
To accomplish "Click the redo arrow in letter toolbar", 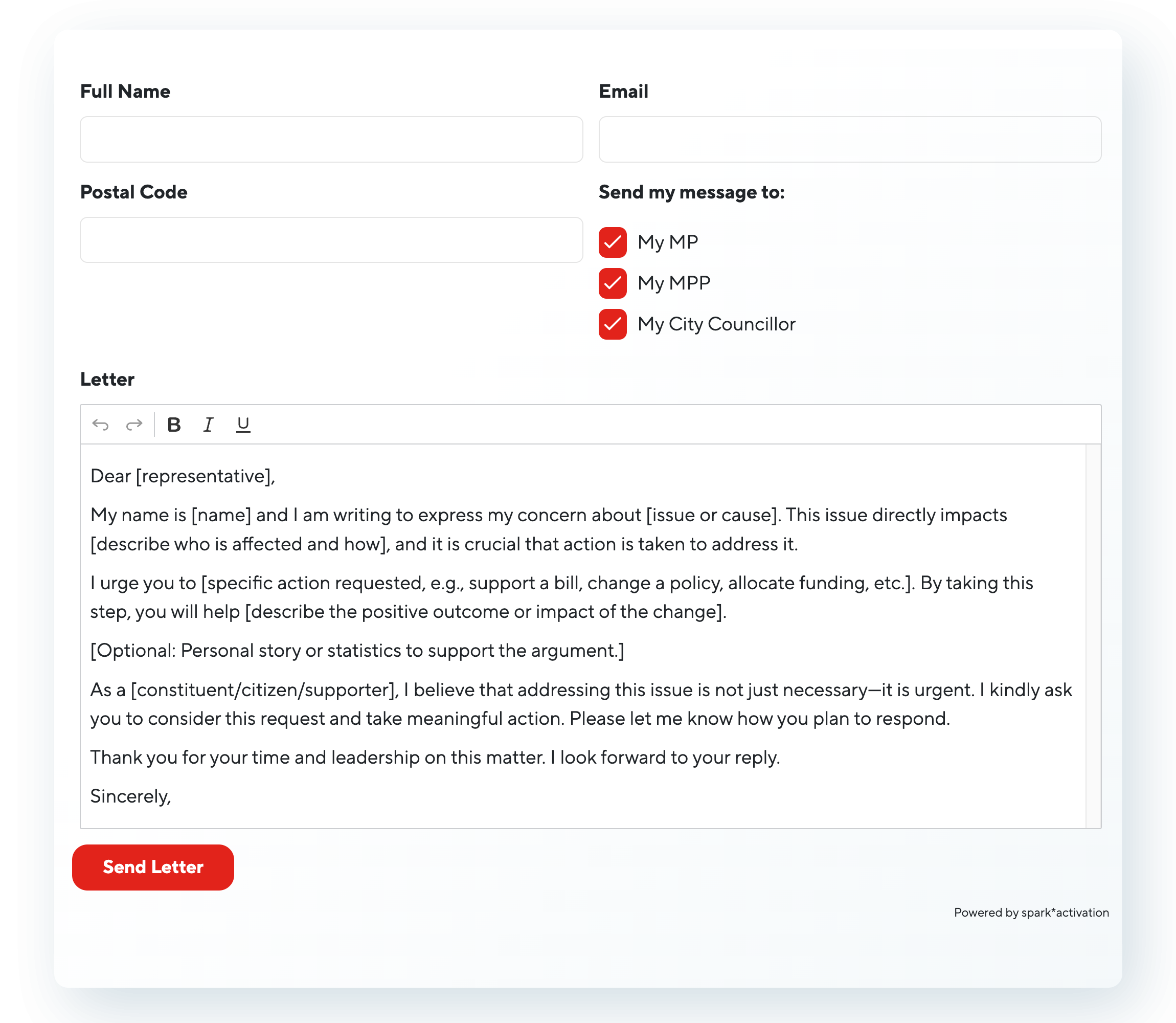I will [x=134, y=425].
